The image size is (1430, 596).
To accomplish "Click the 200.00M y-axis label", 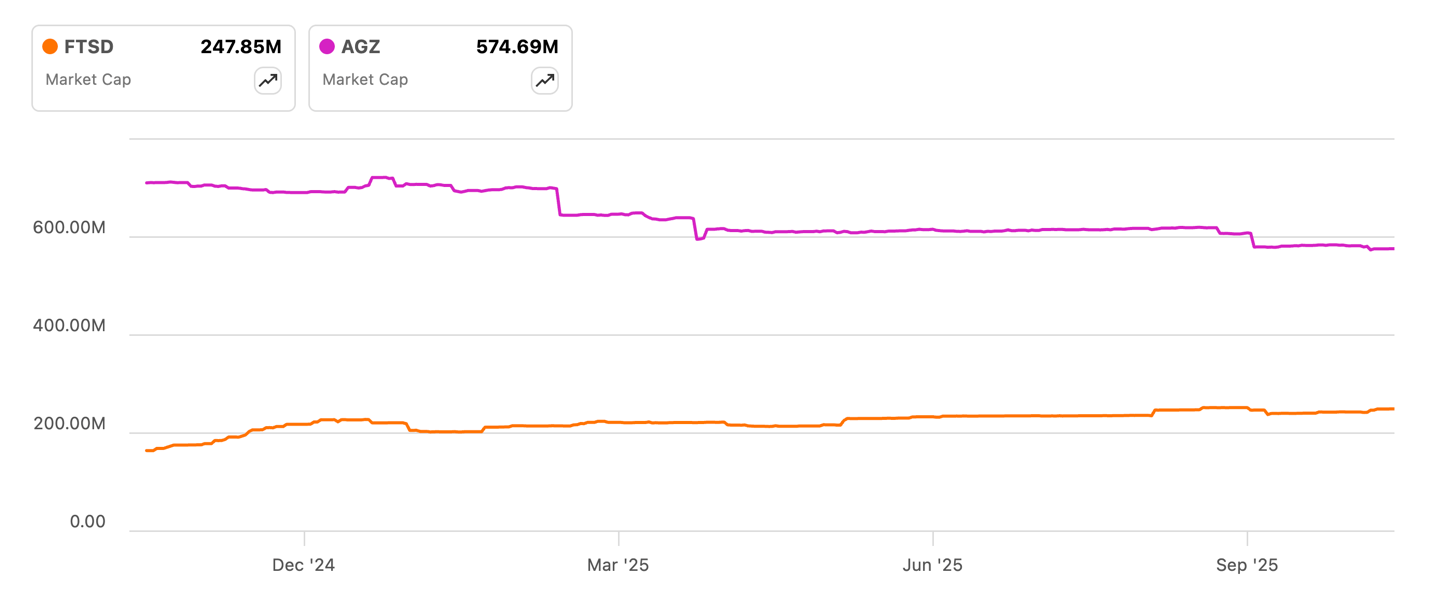I will point(68,424).
